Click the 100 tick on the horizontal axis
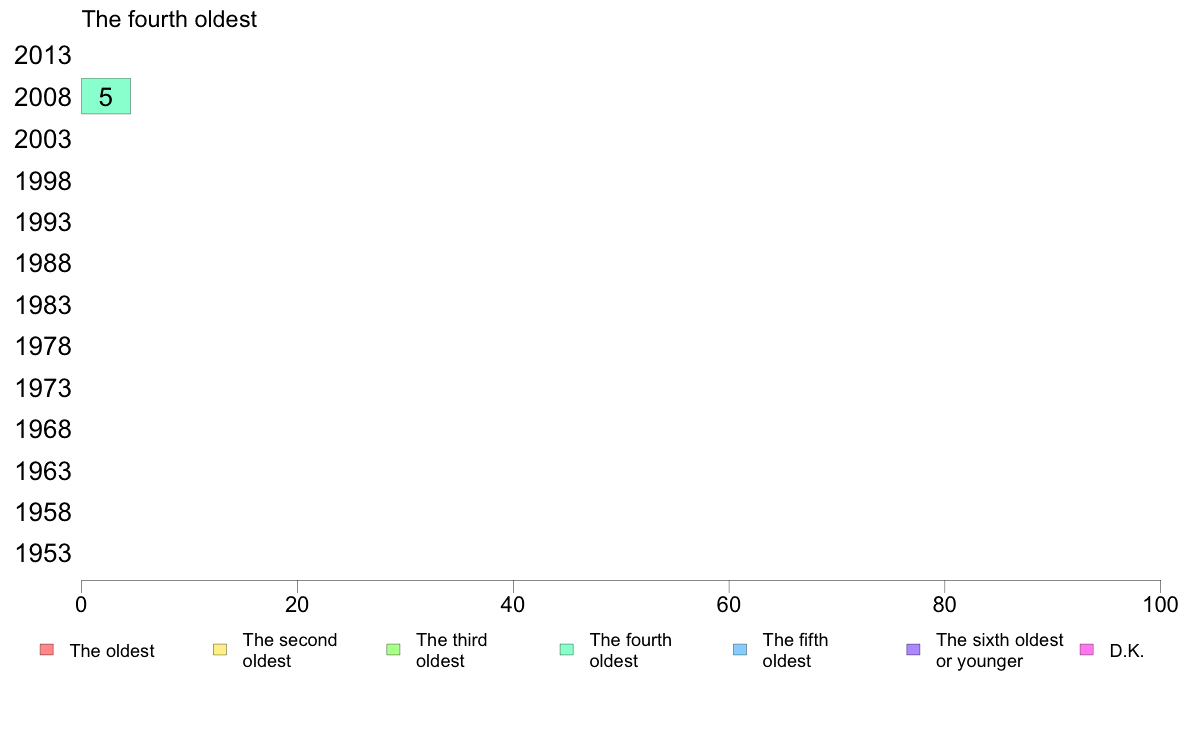The image size is (1188, 736). 1160,604
